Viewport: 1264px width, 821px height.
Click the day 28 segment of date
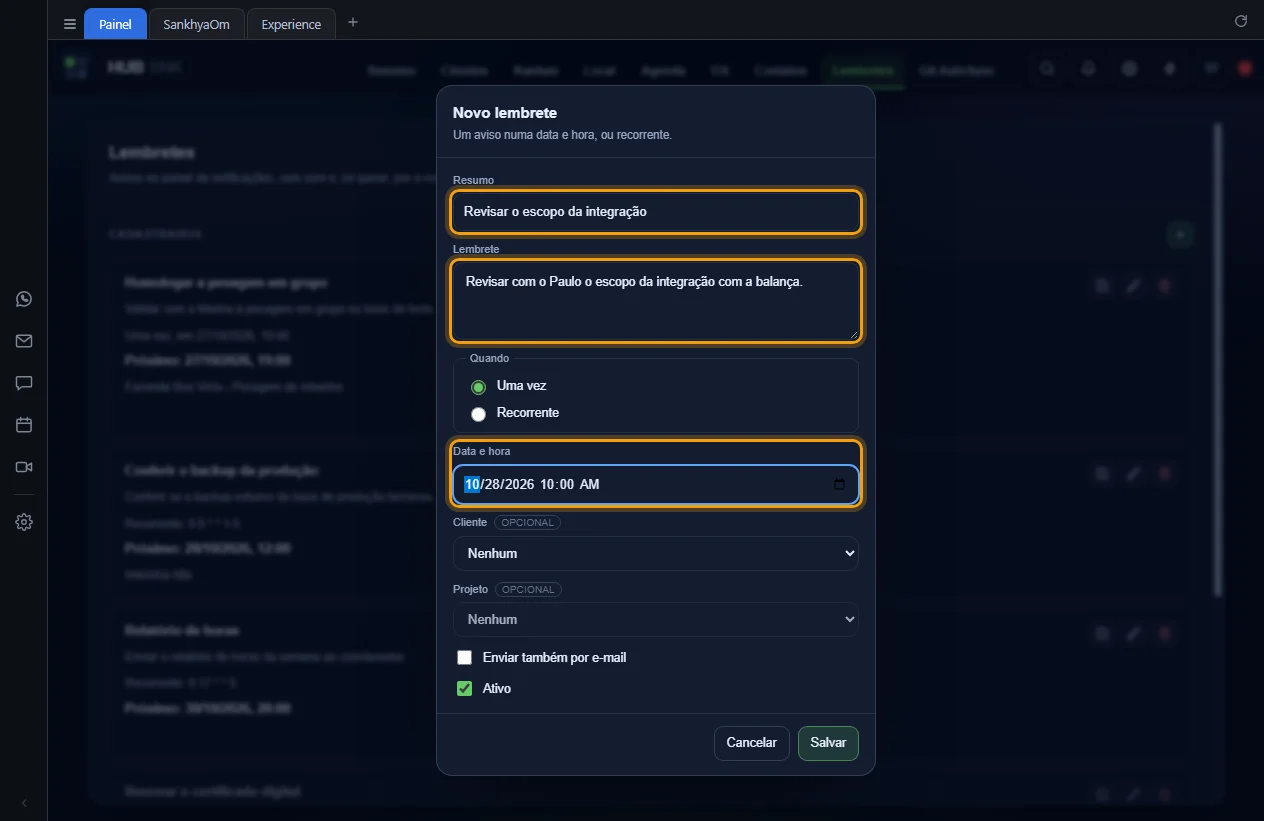pyautogui.click(x=493, y=485)
